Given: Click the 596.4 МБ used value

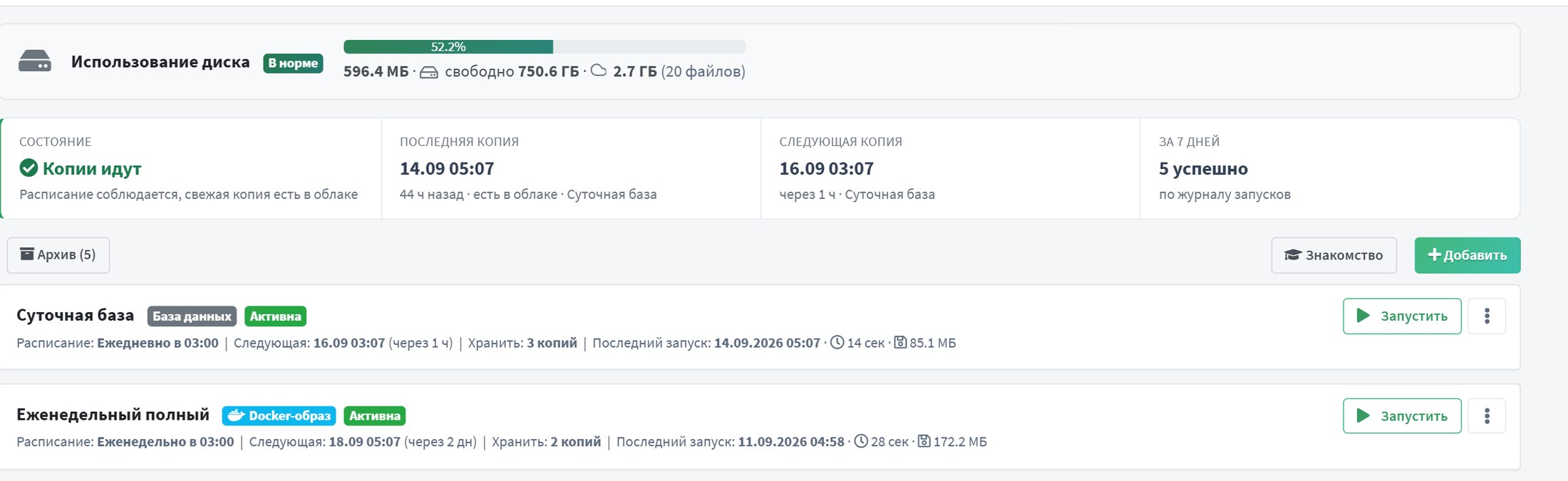Looking at the screenshot, I should (376, 71).
